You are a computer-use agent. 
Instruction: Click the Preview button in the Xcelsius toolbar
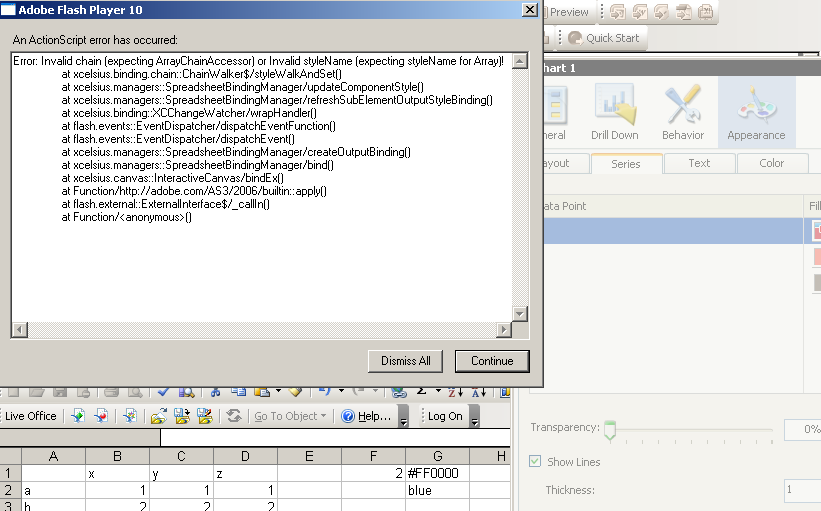pyautogui.click(x=567, y=12)
